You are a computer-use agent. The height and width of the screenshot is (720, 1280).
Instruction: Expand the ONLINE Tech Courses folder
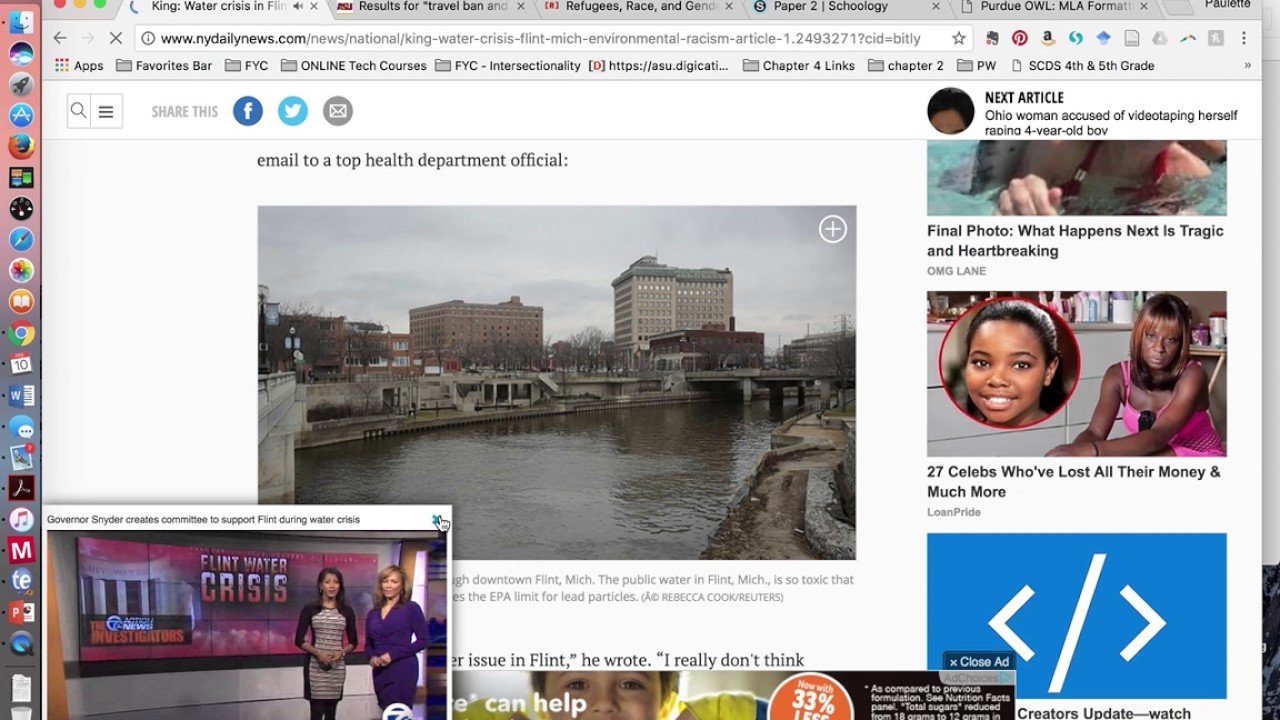click(353, 66)
